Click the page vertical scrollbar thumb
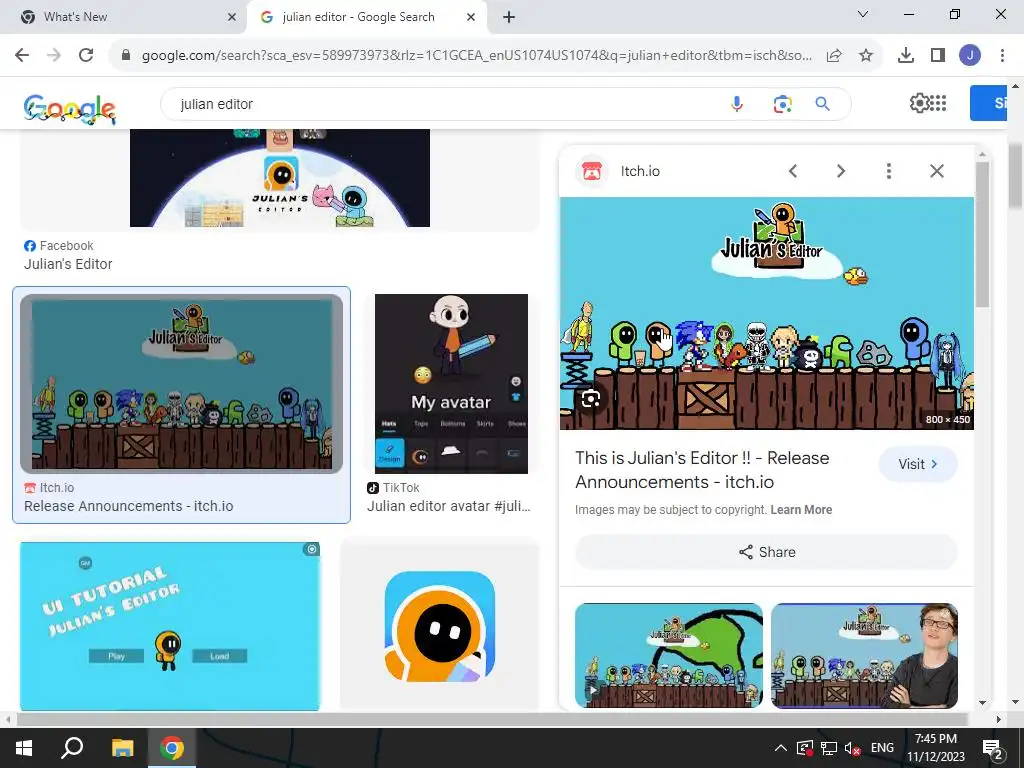1024x768 pixels. click(x=1015, y=176)
